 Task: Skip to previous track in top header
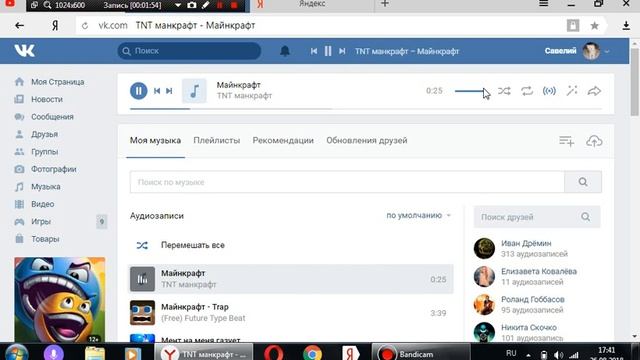click(x=313, y=51)
